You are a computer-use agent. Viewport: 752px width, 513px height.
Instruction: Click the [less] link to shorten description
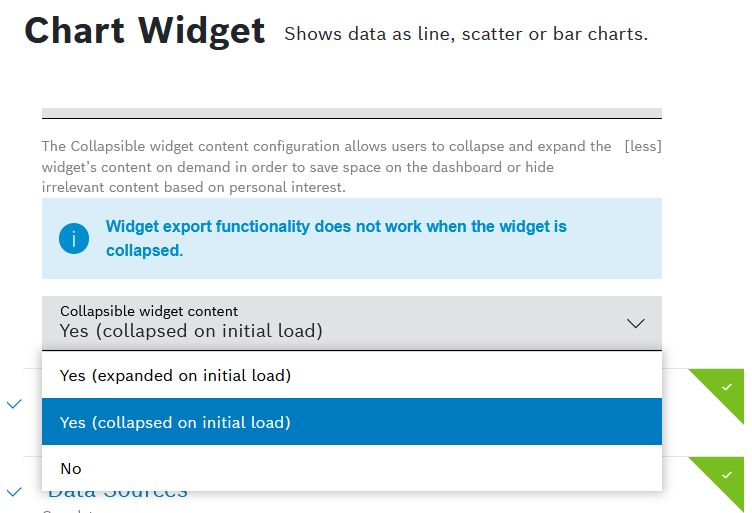pyautogui.click(x=643, y=146)
